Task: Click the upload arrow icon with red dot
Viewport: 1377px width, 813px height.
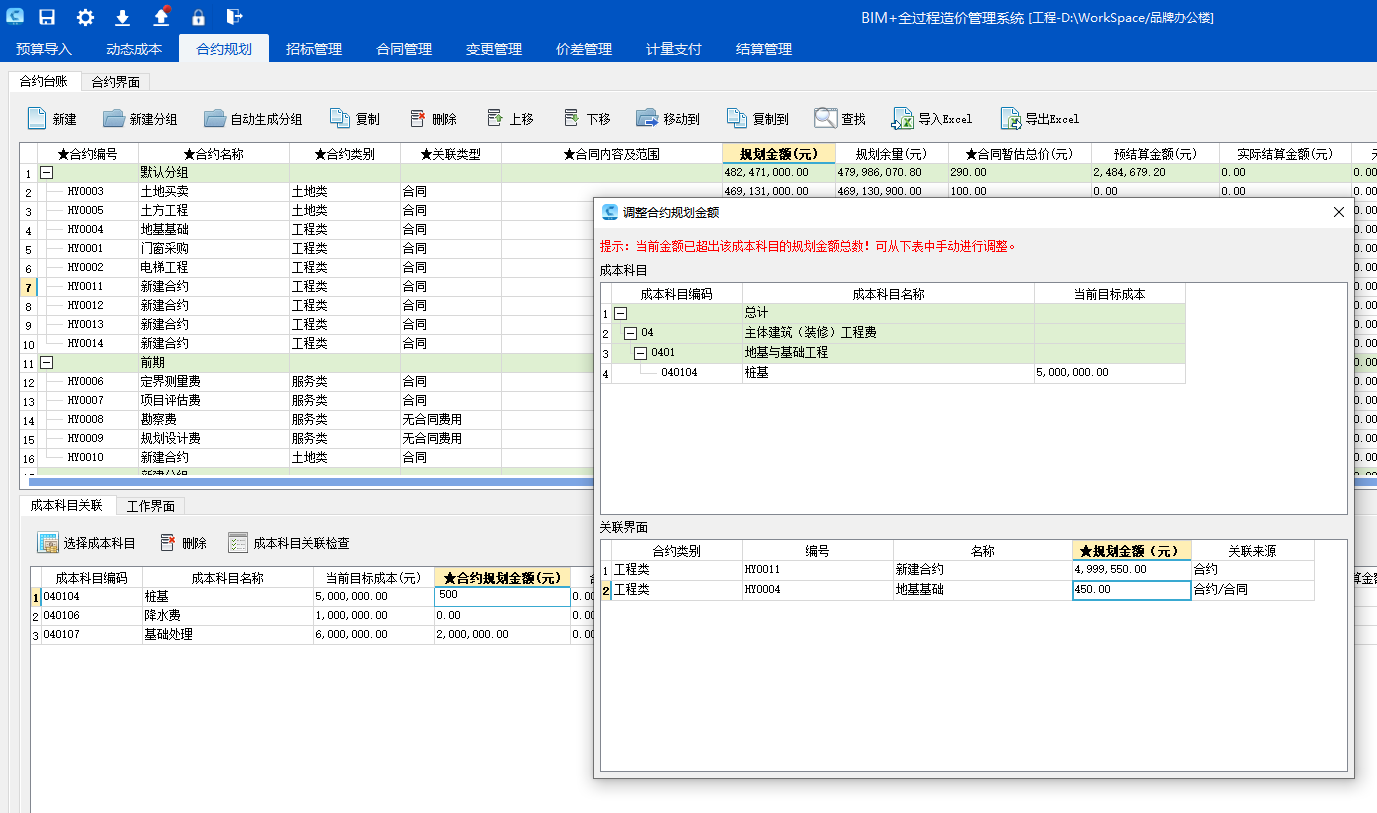Action: coord(161,16)
